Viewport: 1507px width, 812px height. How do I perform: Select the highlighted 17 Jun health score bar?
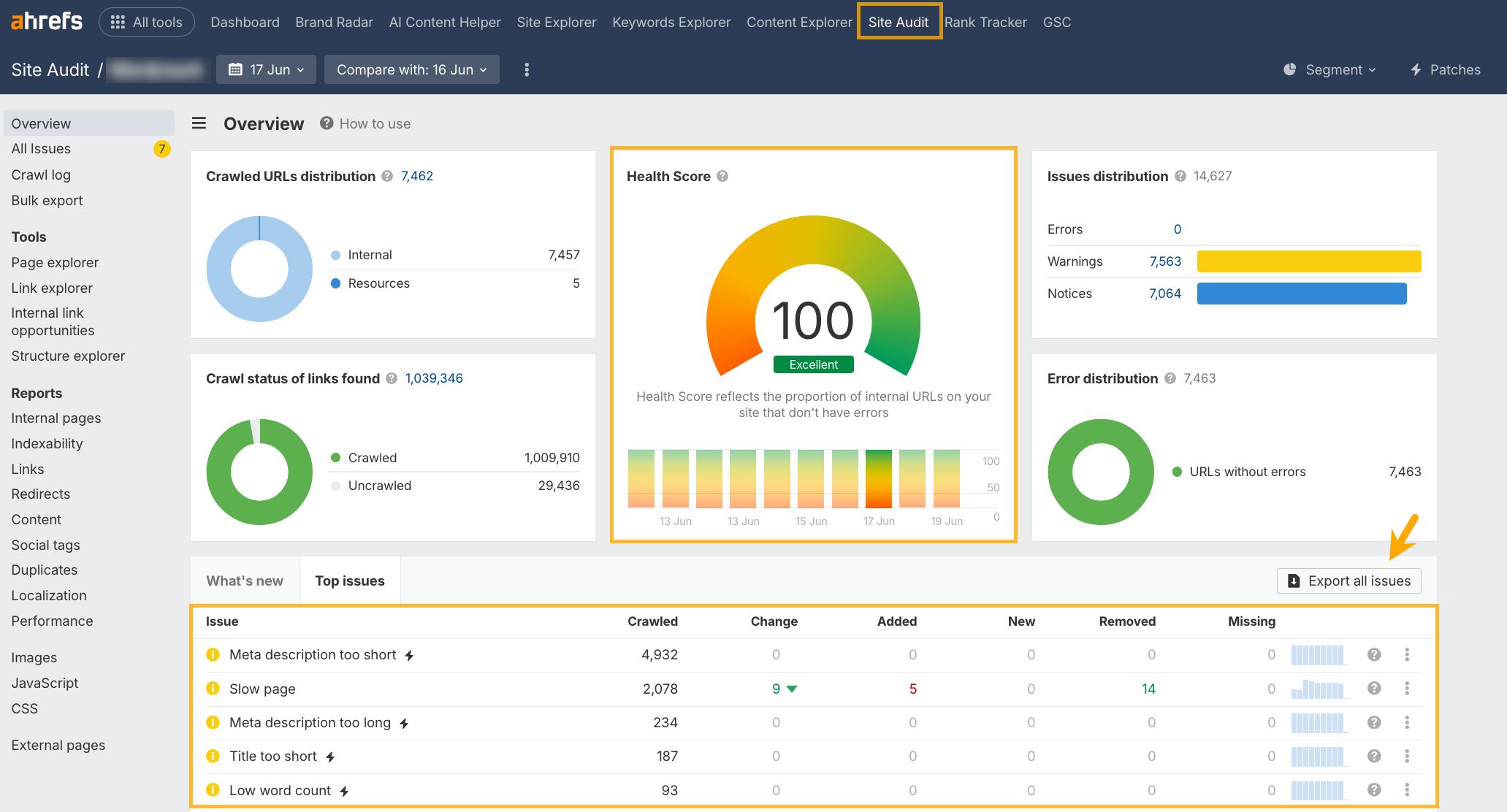878,479
